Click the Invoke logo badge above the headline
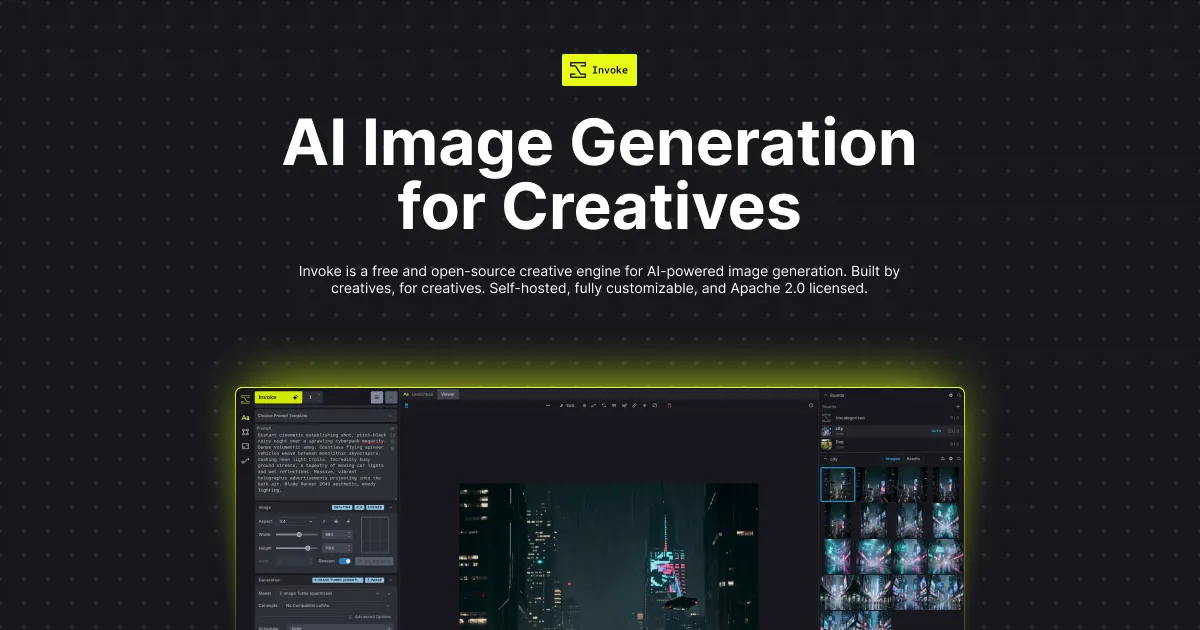 click(x=599, y=69)
